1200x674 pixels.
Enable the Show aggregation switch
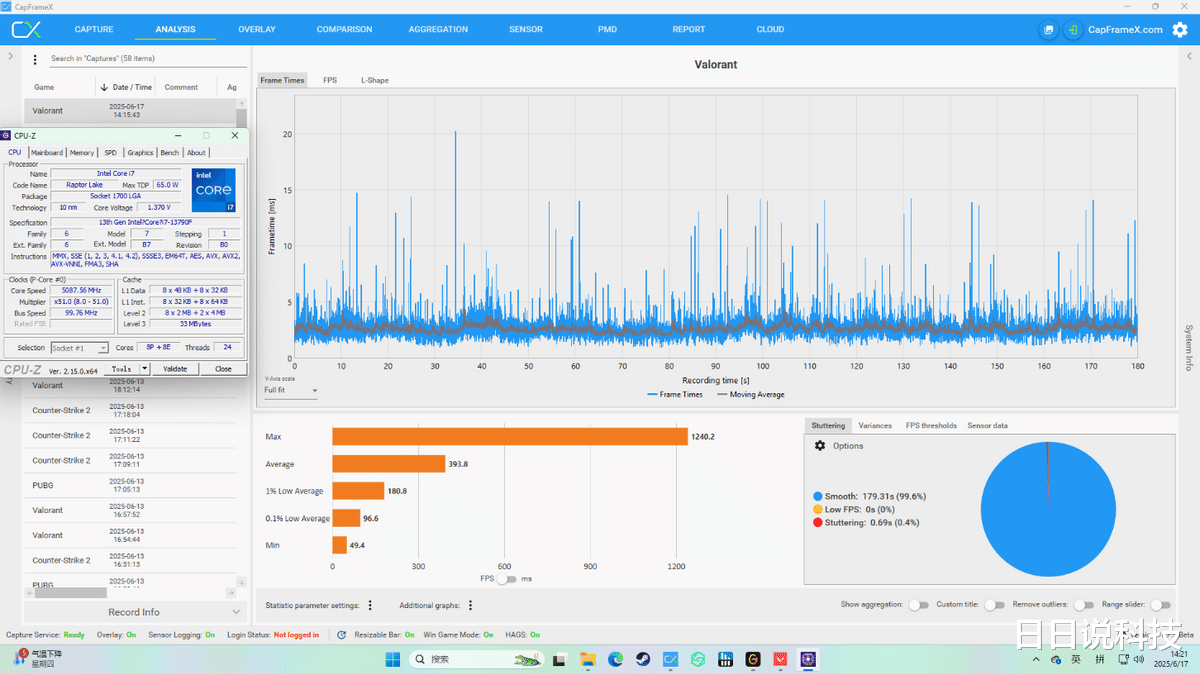coord(917,605)
